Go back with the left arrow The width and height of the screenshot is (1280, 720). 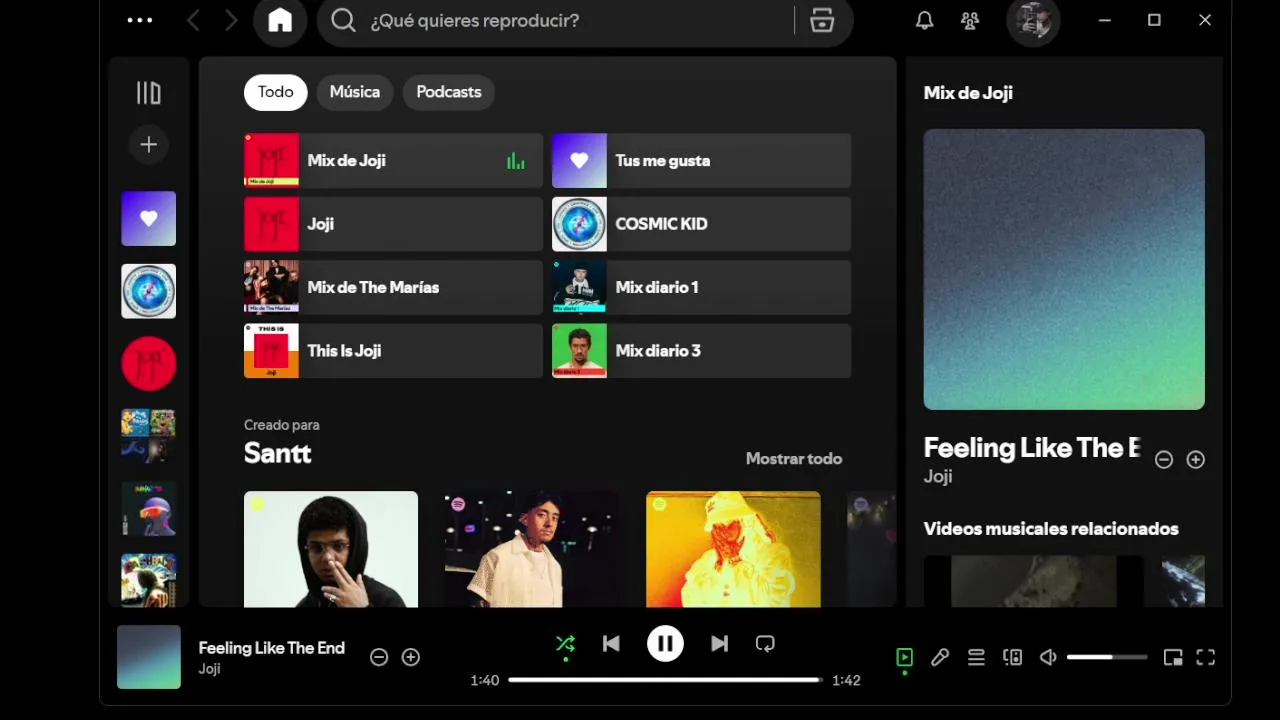pos(194,20)
